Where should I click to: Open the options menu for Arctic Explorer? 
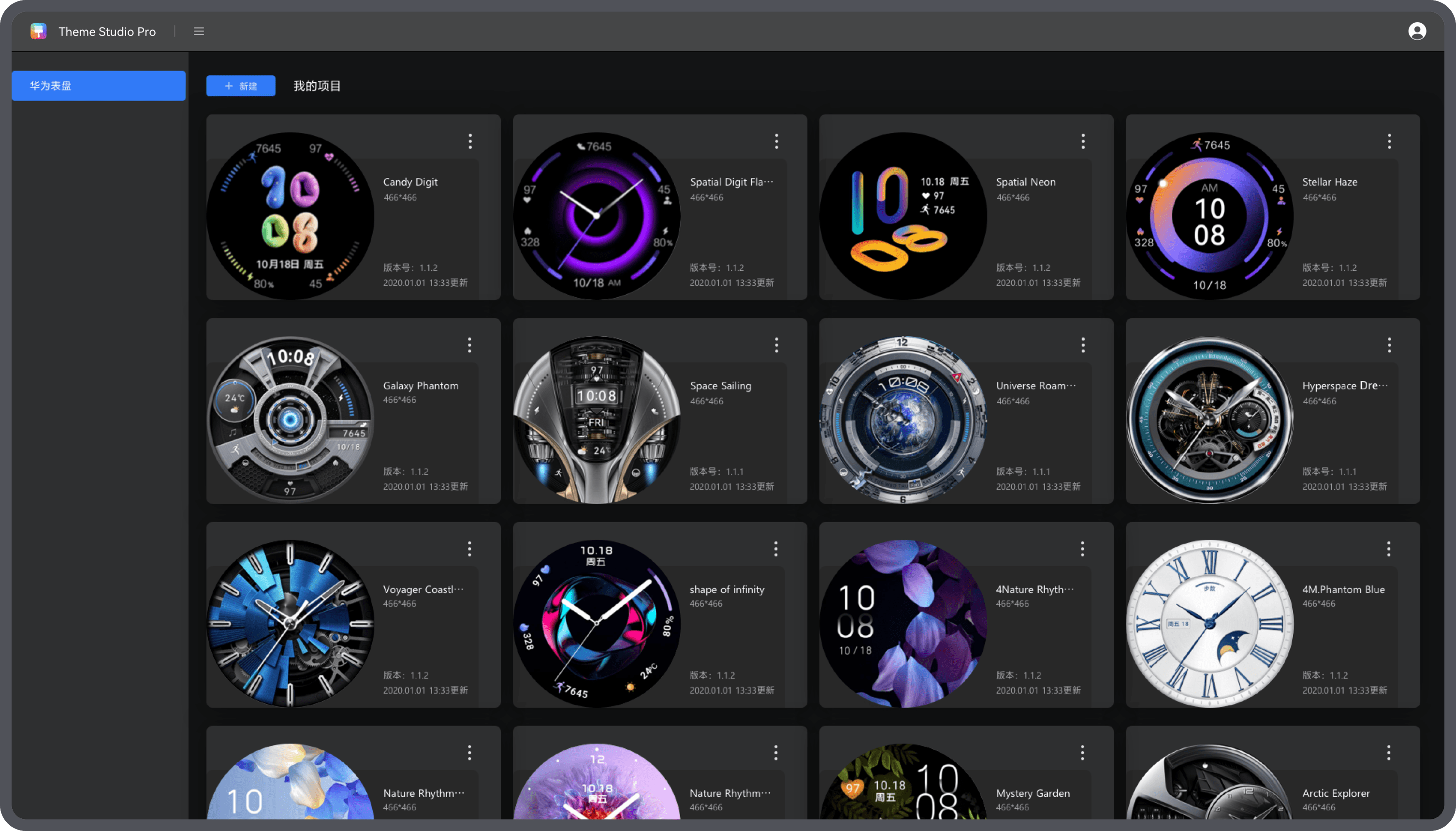[x=1389, y=753]
